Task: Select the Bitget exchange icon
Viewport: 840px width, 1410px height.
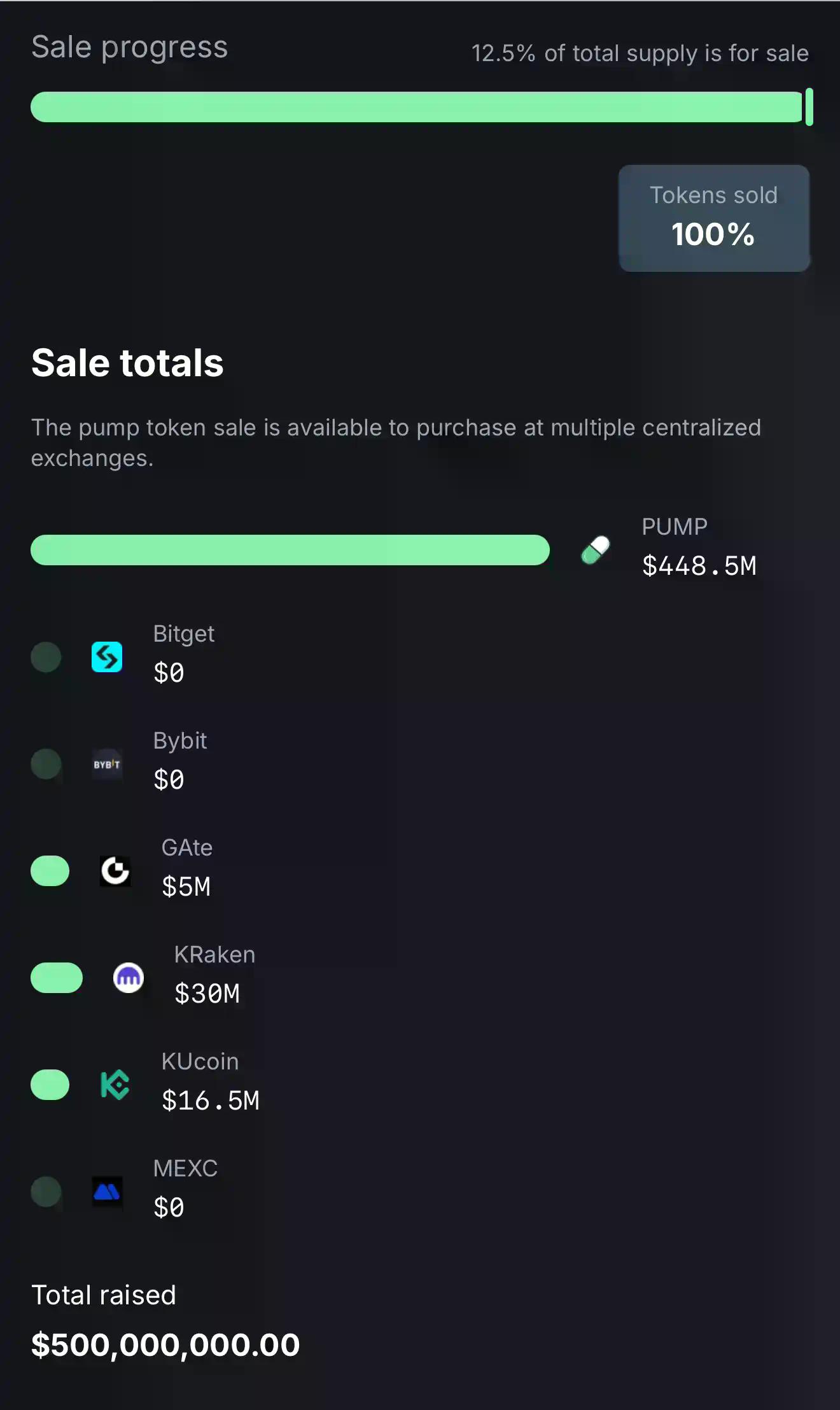Action: point(107,658)
